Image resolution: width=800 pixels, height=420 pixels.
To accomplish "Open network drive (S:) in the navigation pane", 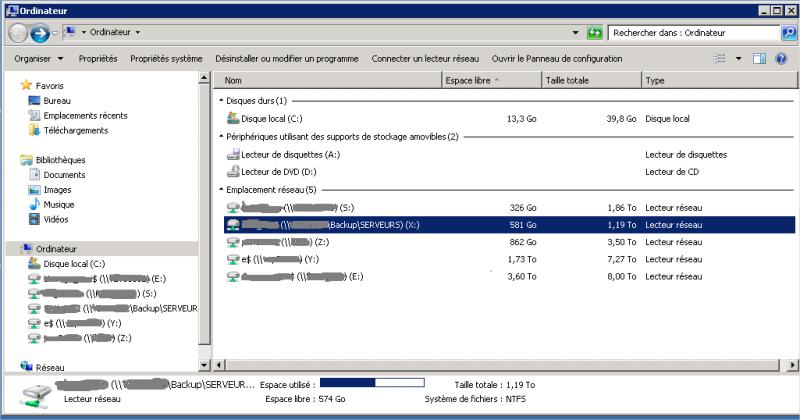I will 99,293.
